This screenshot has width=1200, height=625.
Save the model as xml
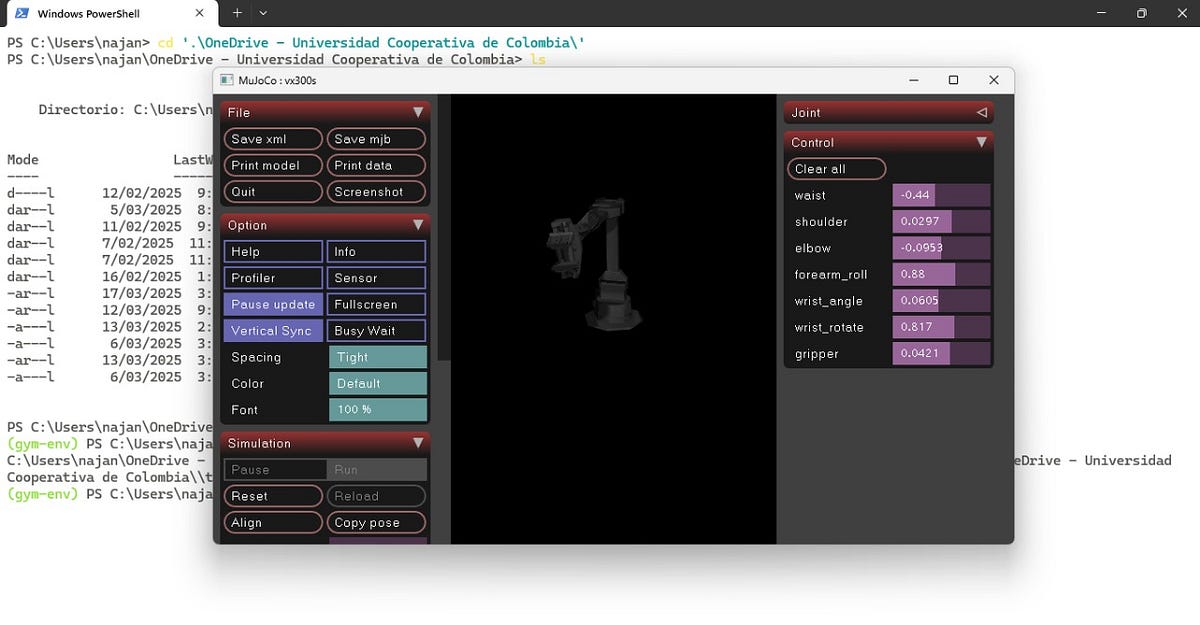[x=273, y=138]
